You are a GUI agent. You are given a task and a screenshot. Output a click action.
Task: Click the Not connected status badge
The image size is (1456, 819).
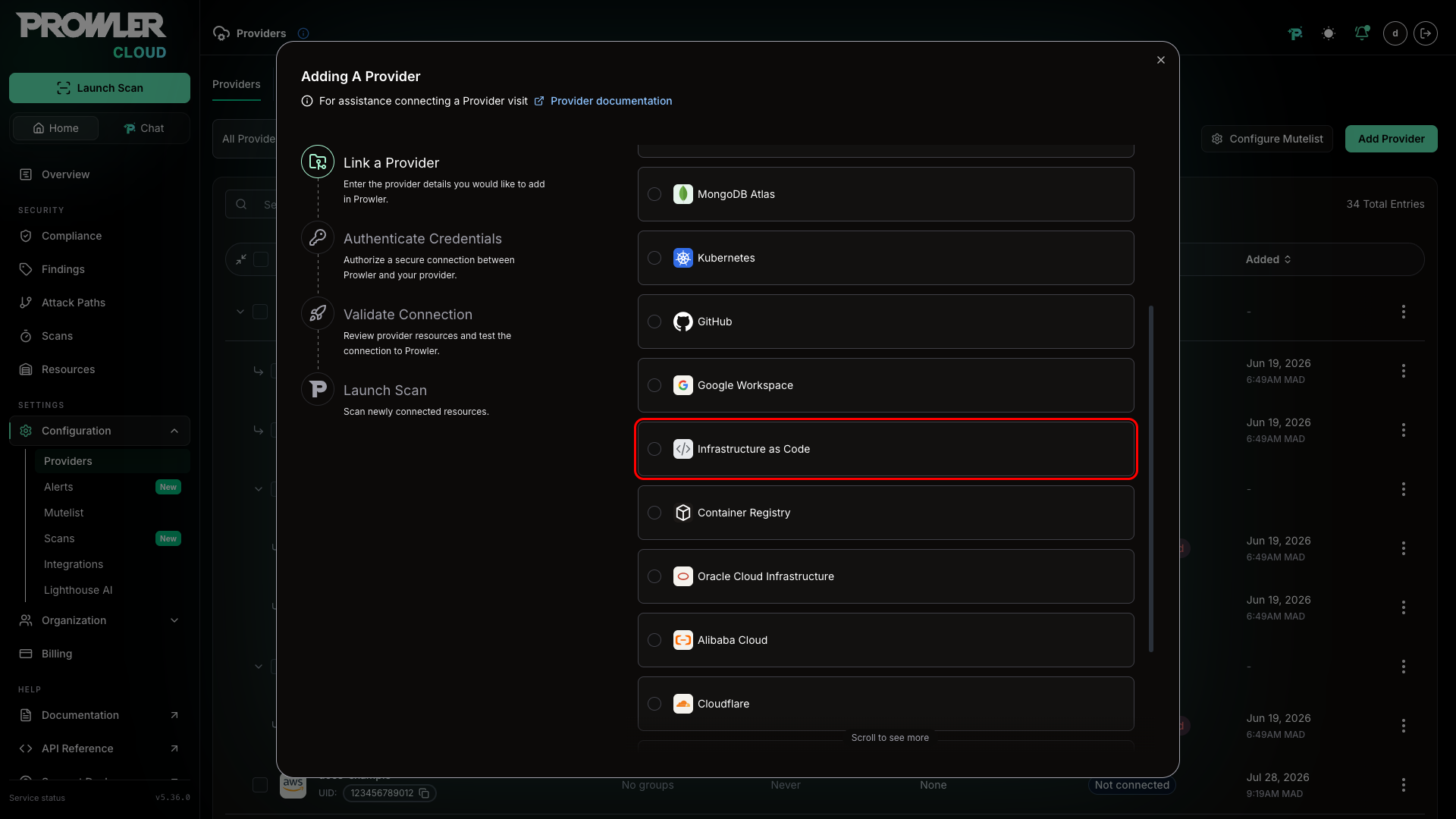[1131, 785]
